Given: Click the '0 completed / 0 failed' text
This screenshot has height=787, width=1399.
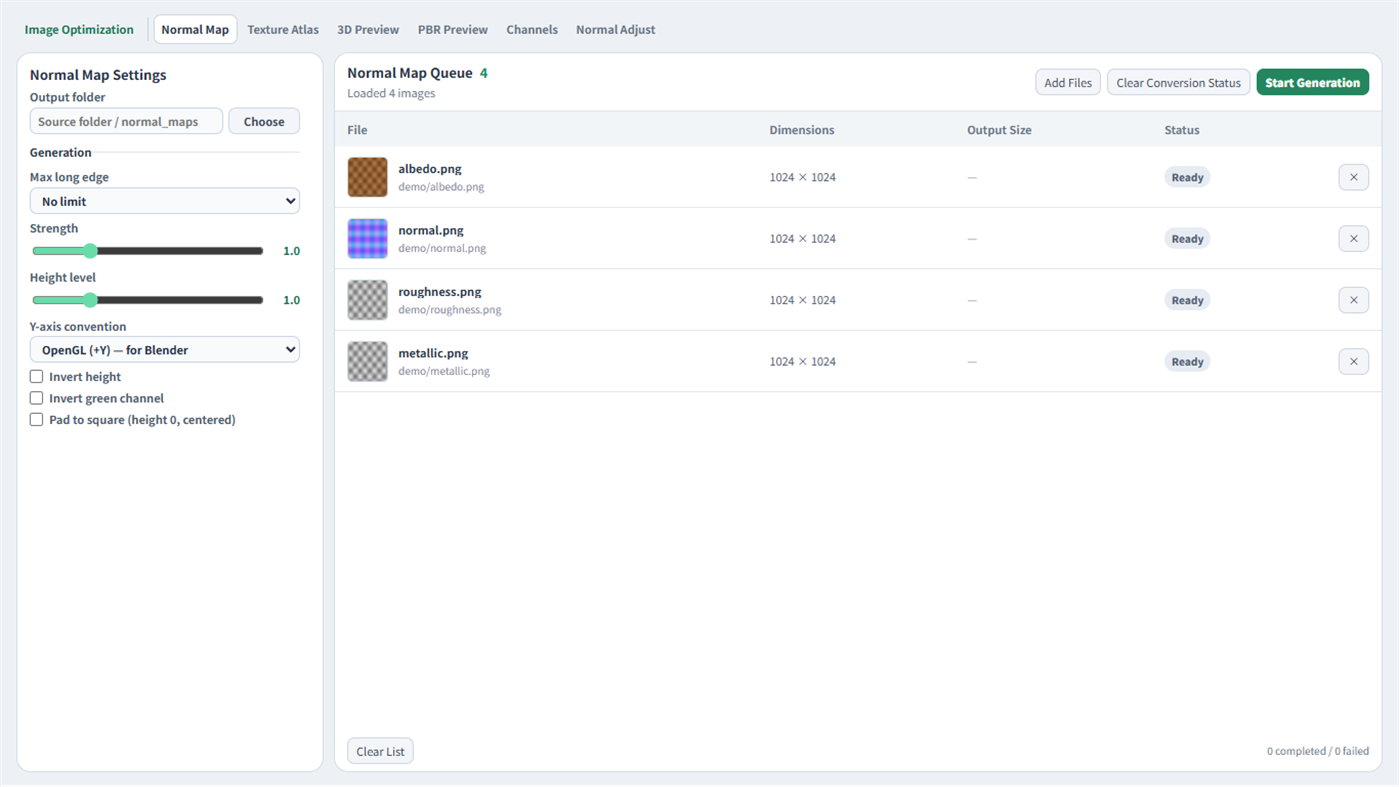Looking at the screenshot, I should click(x=1318, y=751).
